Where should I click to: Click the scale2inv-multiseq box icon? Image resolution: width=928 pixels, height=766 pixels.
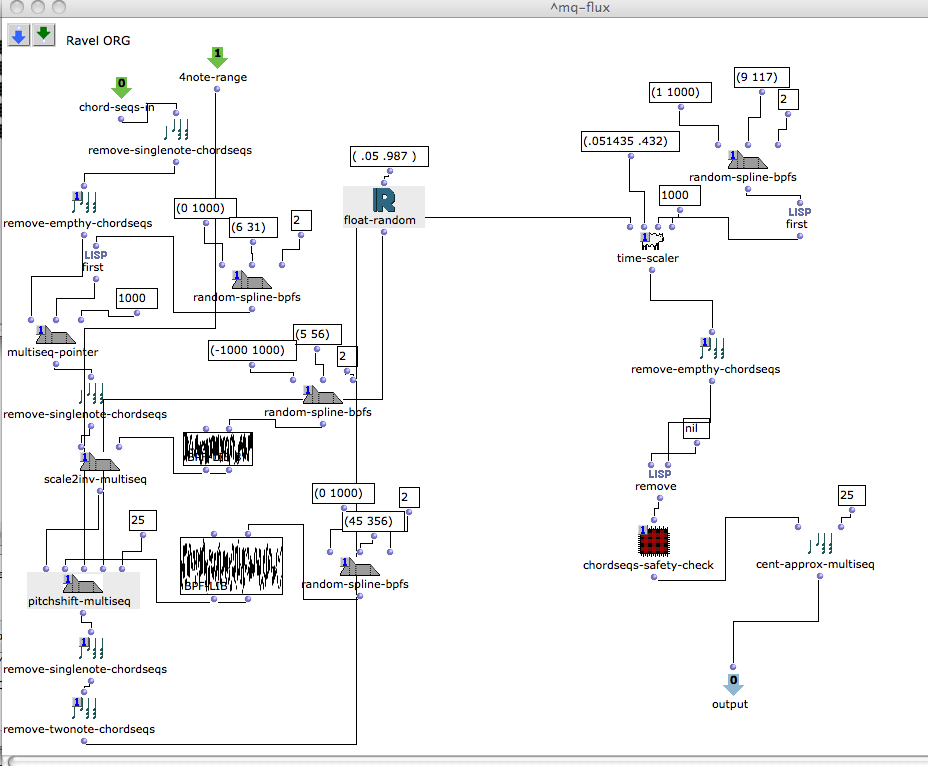(x=98, y=461)
